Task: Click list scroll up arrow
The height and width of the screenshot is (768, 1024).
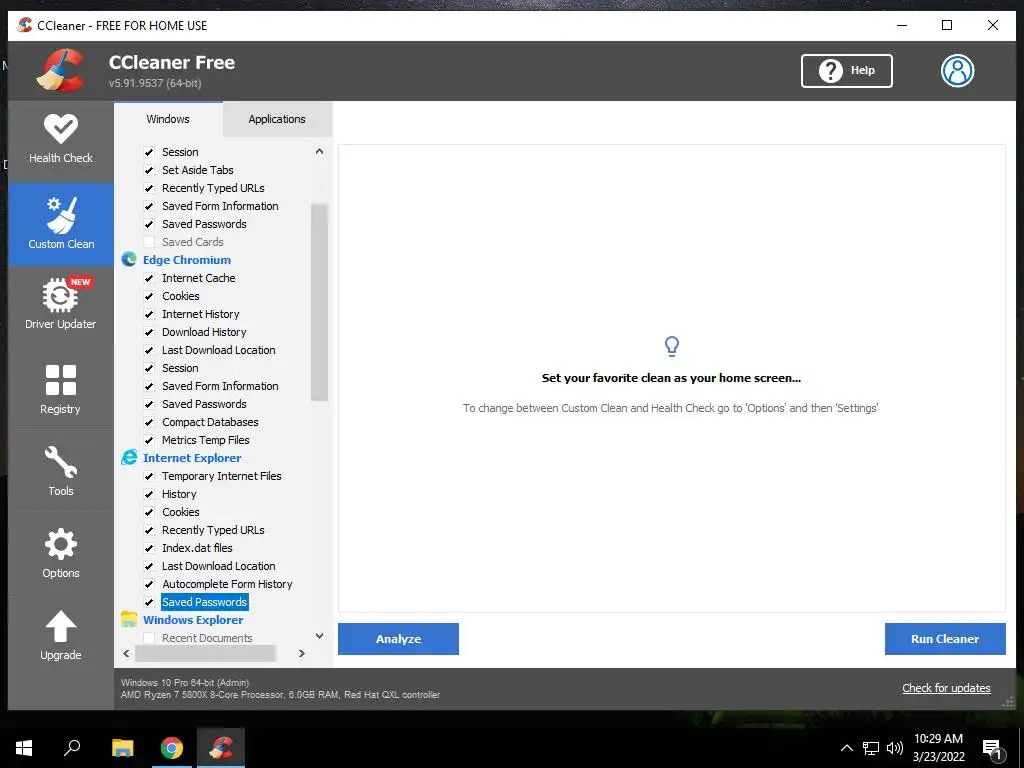Action: (x=319, y=152)
